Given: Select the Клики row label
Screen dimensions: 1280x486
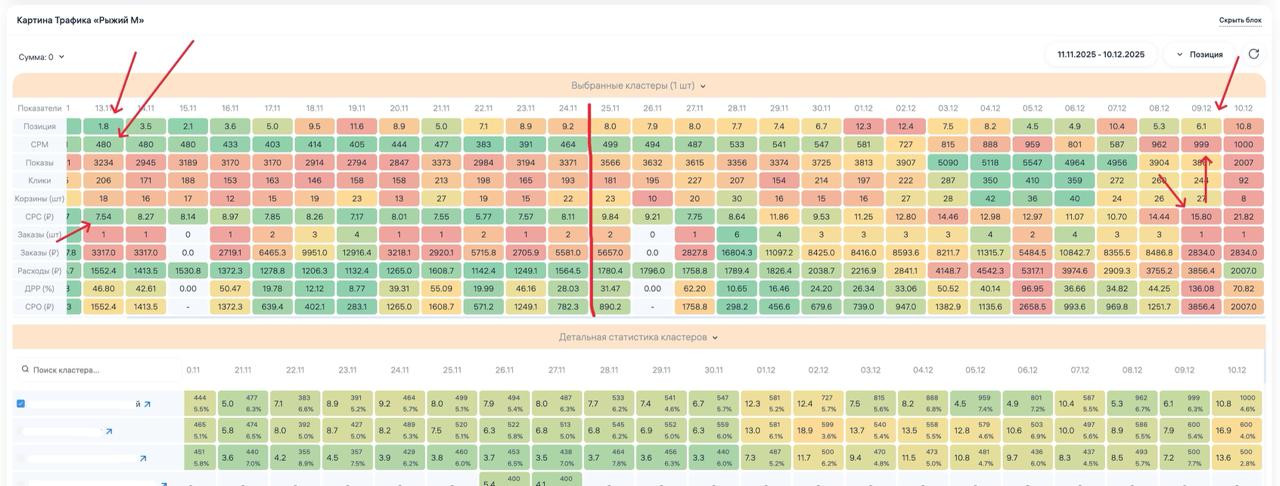Looking at the screenshot, I should pos(39,181).
